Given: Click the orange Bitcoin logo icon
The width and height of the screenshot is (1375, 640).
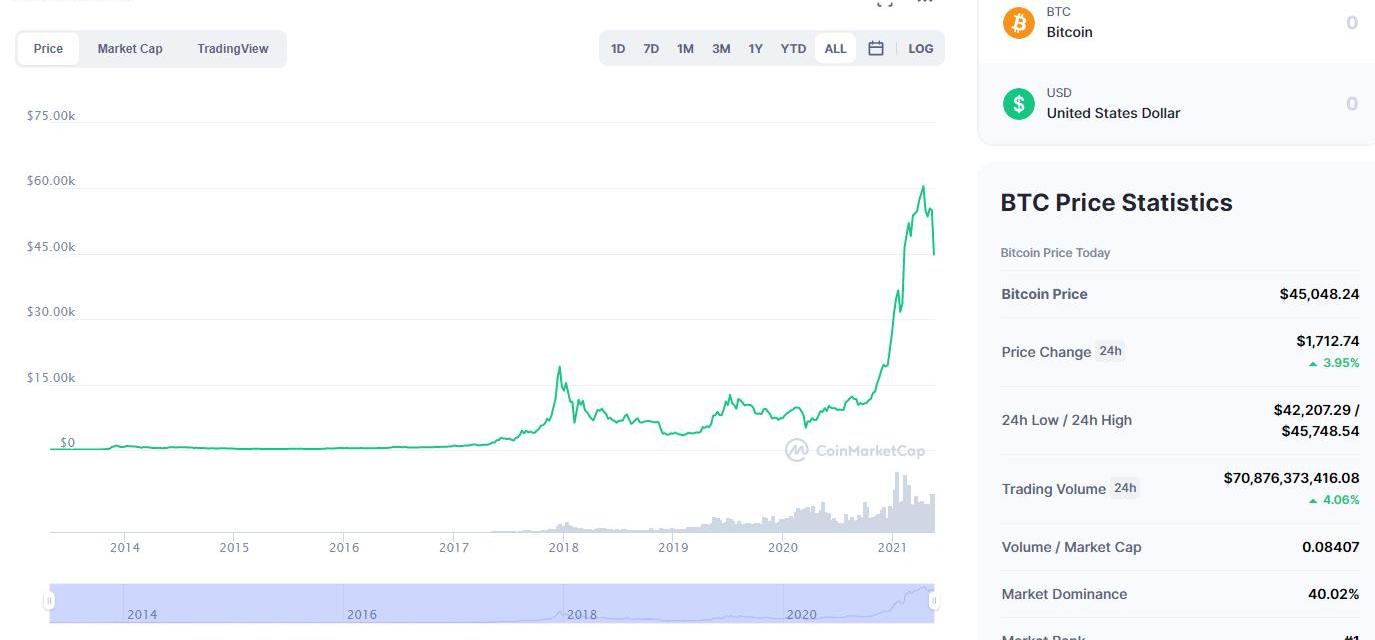Looking at the screenshot, I should pos(1018,23).
